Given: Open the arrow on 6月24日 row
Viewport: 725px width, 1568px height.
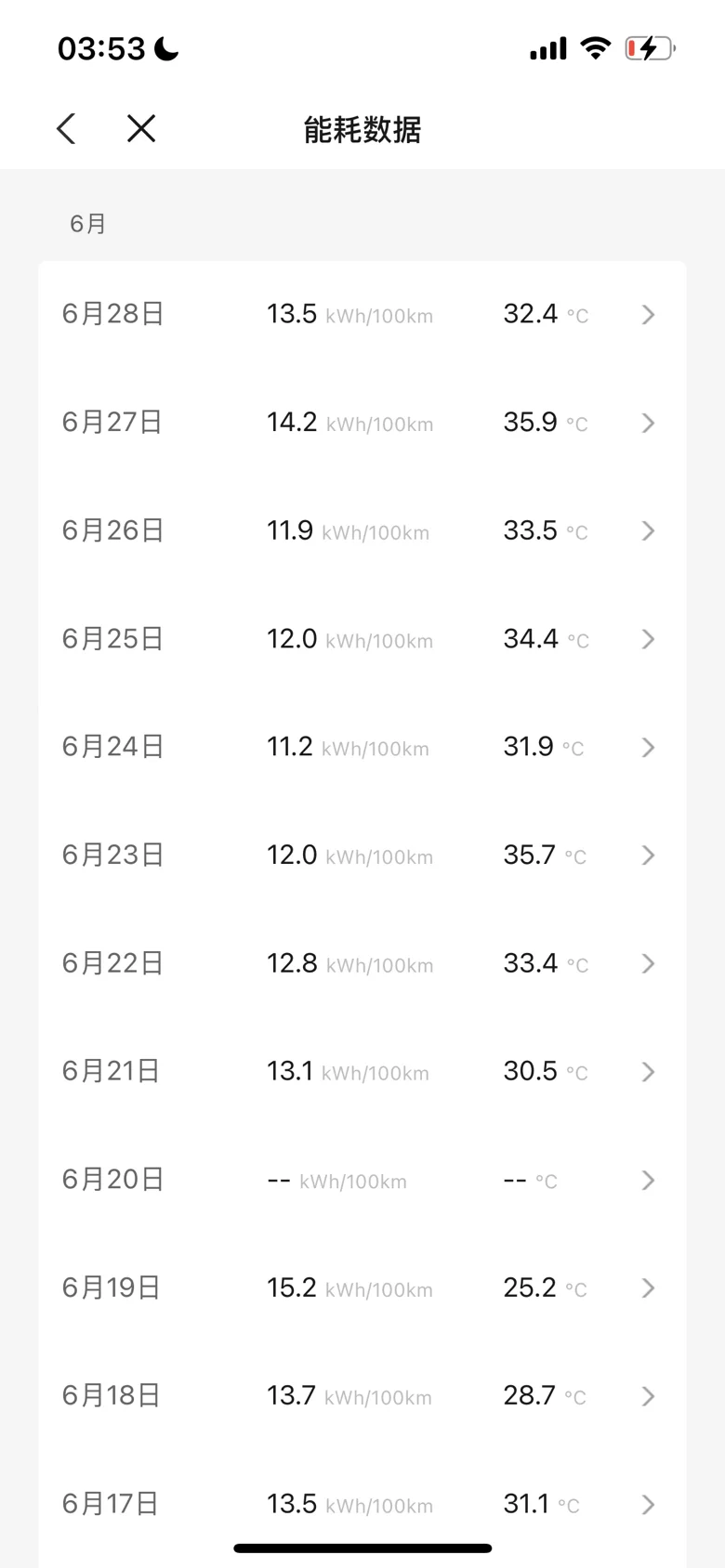Looking at the screenshot, I should coord(649,748).
